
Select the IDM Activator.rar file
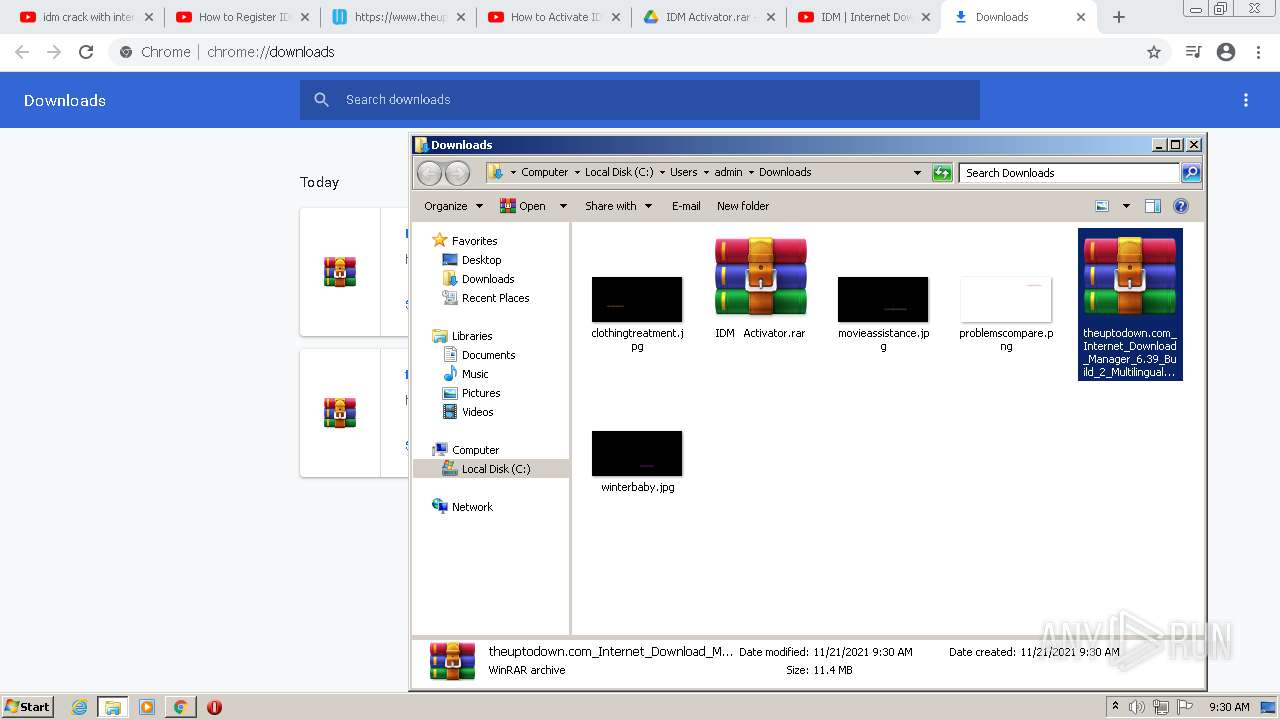click(760, 288)
